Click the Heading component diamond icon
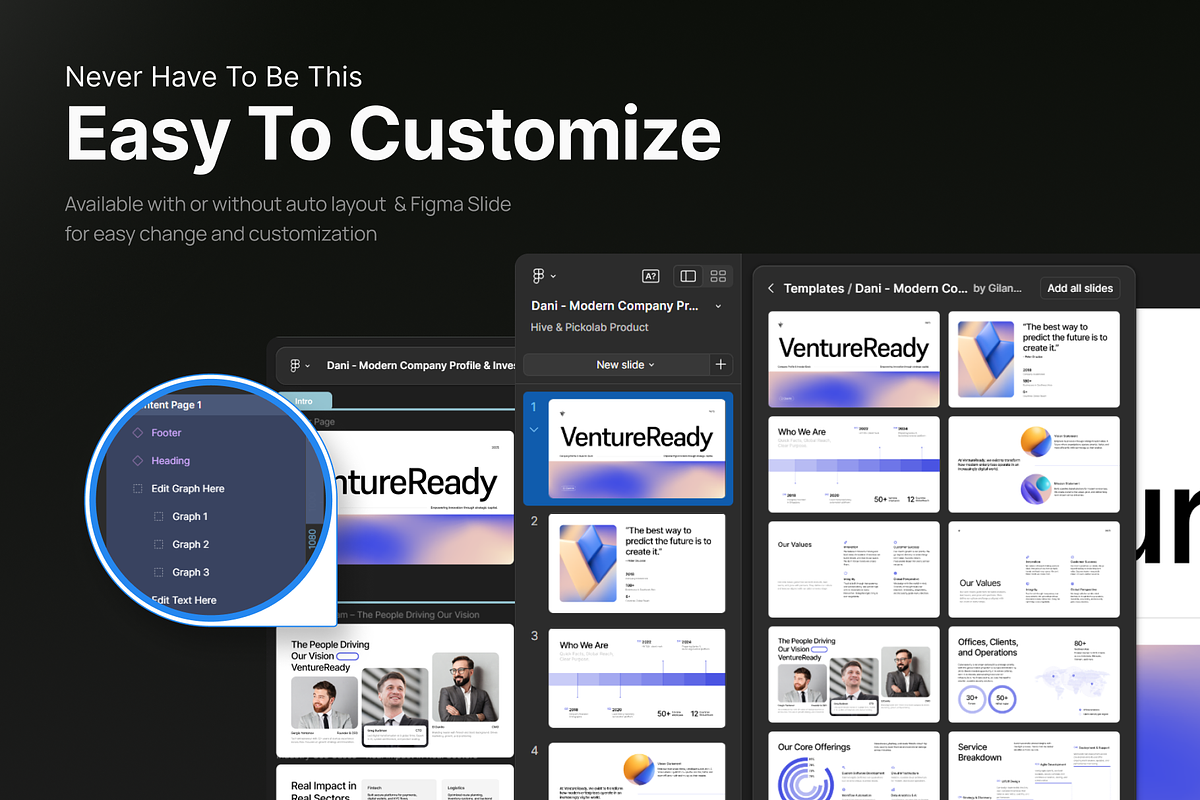 tap(138, 461)
